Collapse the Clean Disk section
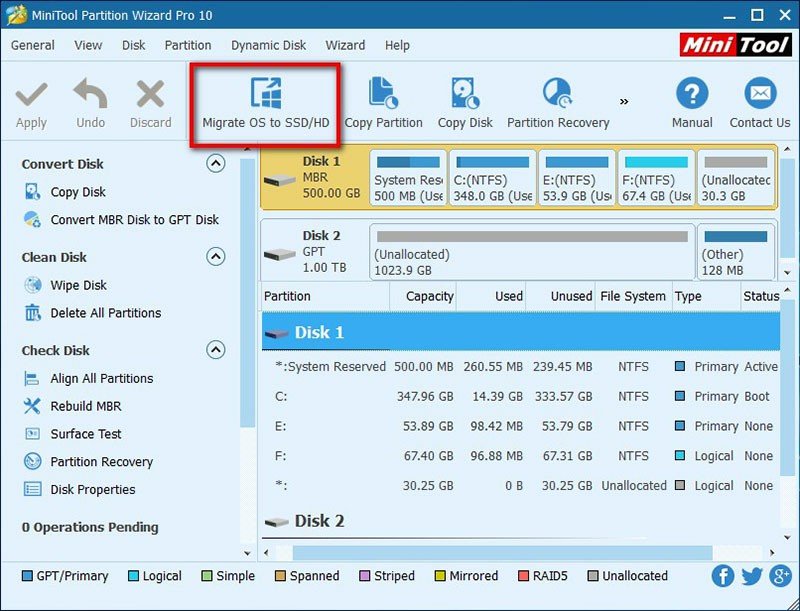800x611 pixels. 216,257
